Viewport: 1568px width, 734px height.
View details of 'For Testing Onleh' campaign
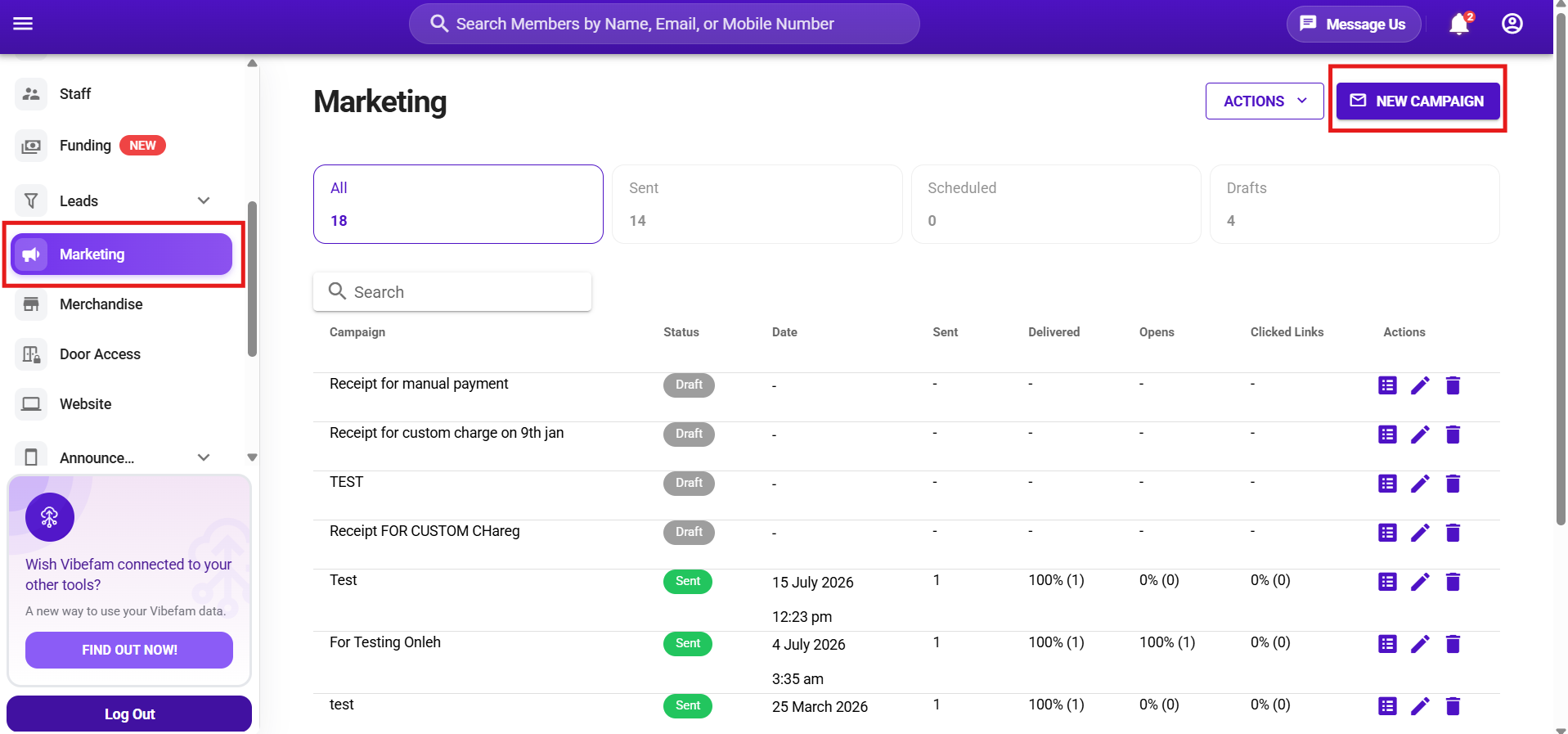coord(1387,644)
